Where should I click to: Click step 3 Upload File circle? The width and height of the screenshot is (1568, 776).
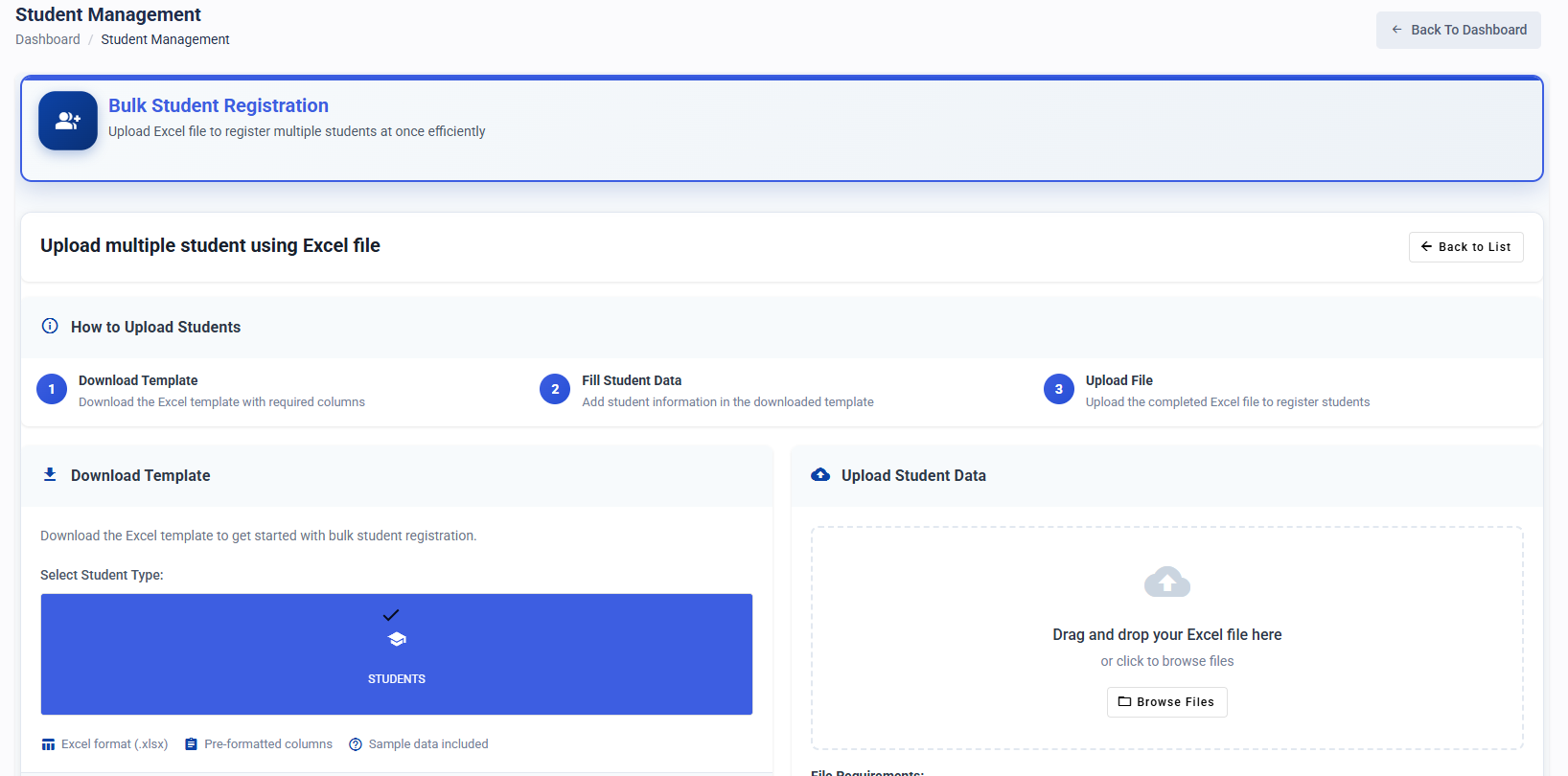click(x=1059, y=389)
